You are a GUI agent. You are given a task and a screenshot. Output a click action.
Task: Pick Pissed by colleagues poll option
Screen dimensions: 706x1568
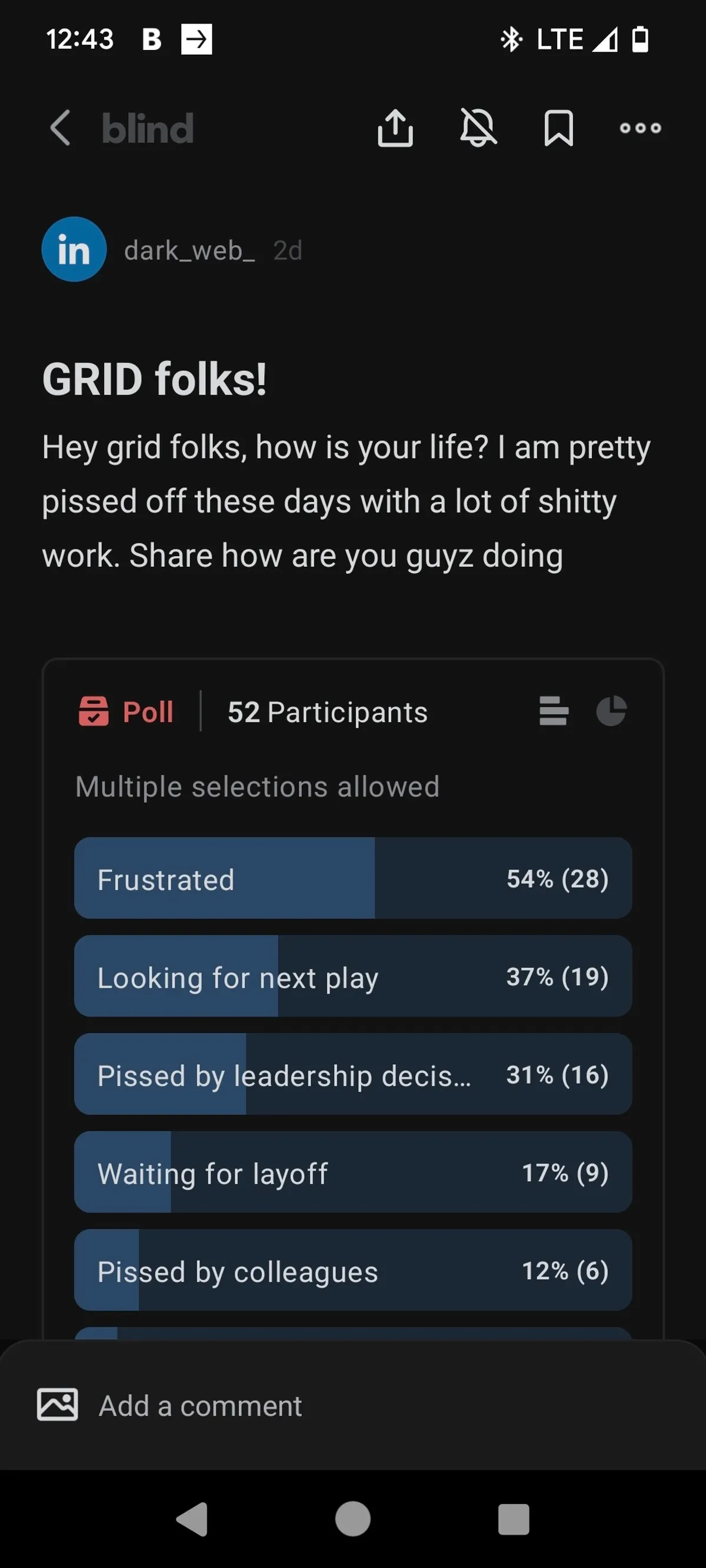pyautogui.click(x=352, y=1270)
